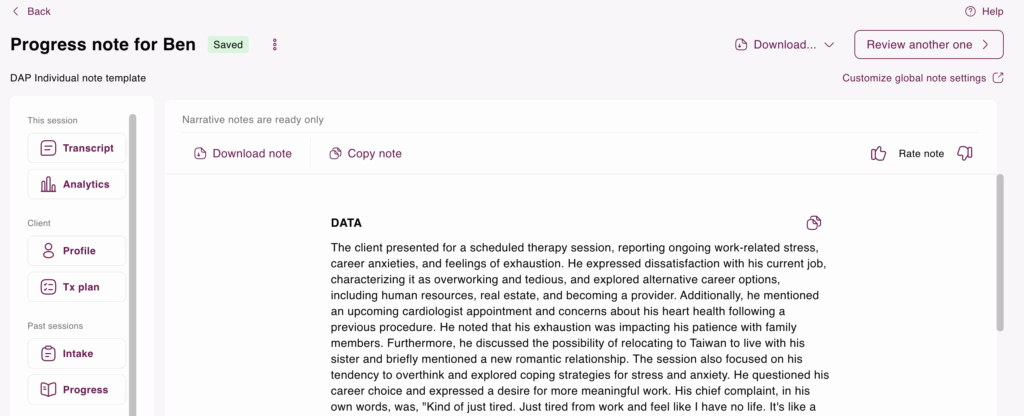Open the session Transcript
Screen dimensions: 1024x416
[77, 148]
